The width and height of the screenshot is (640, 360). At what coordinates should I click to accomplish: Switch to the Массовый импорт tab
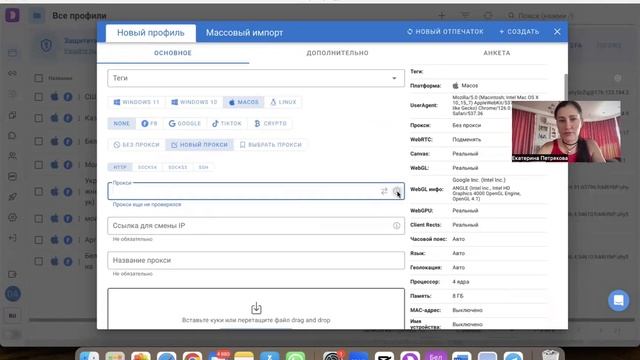(244, 33)
